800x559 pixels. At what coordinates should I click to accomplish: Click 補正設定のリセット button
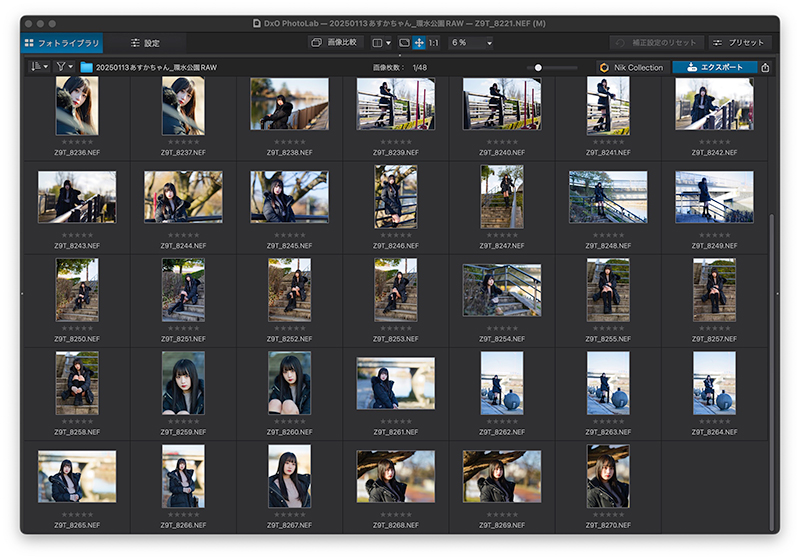(657, 43)
